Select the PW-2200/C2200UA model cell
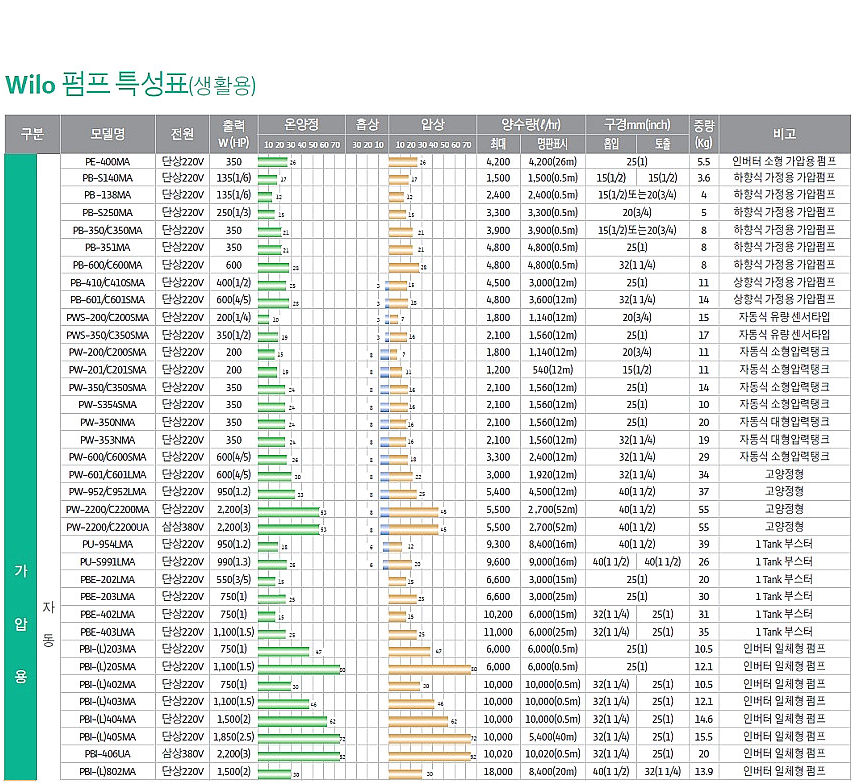Image resolution: width=855 pixels, height=783 pixels. click(106, 527)
